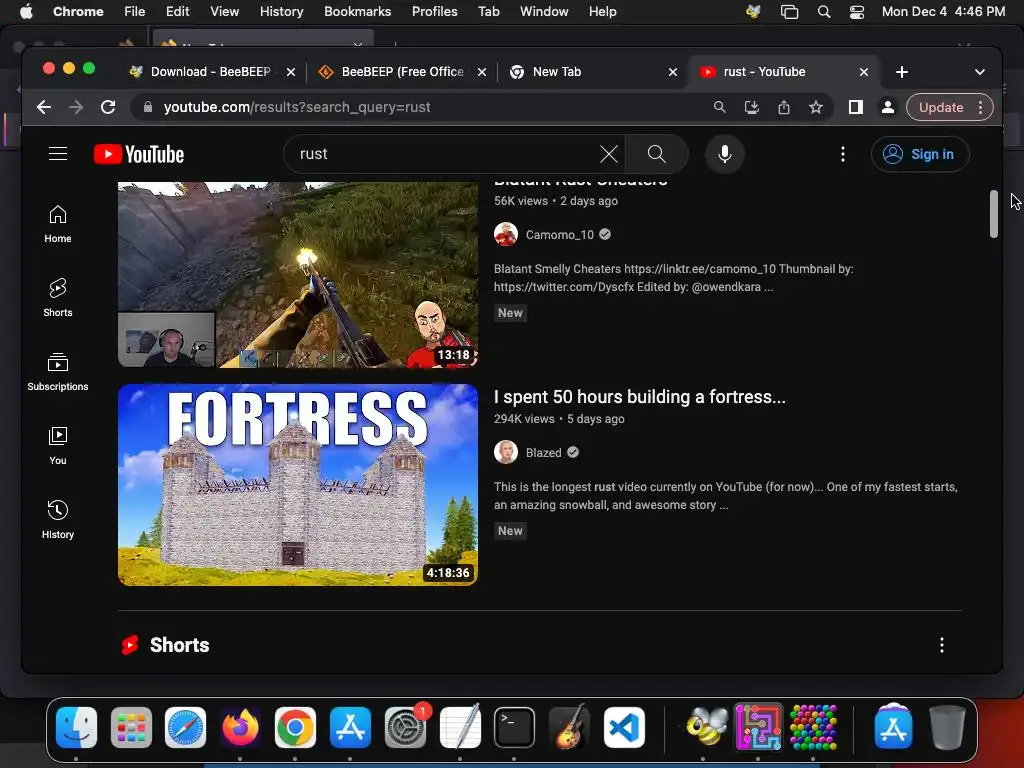1024x768 pixels.
Task: Open Shorts section three-dot menu
Action: coord(941,645)
